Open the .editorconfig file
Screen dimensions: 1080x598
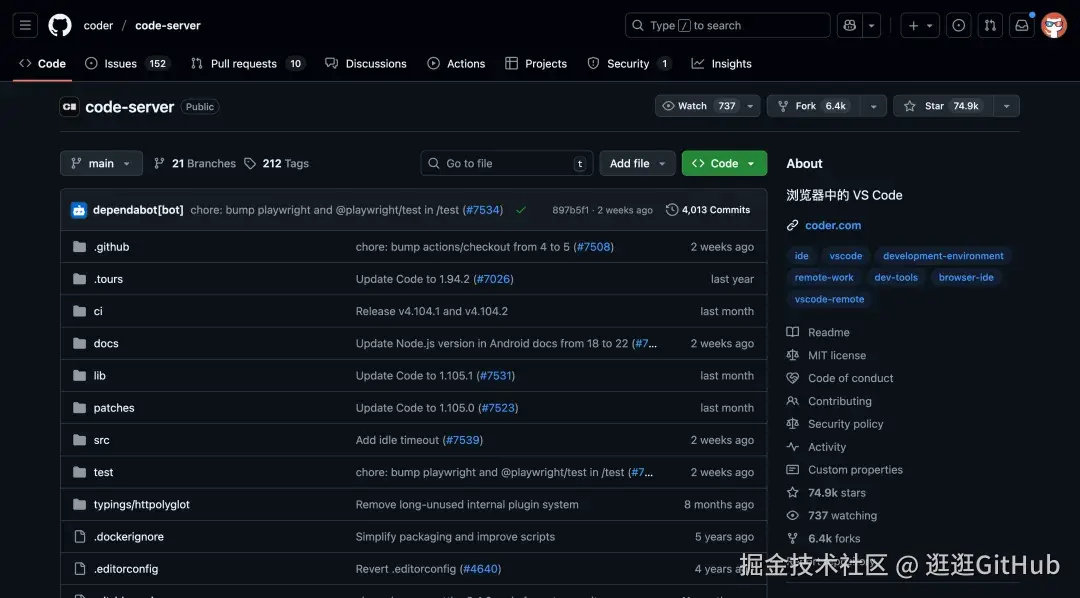click(x=126, y=569)
